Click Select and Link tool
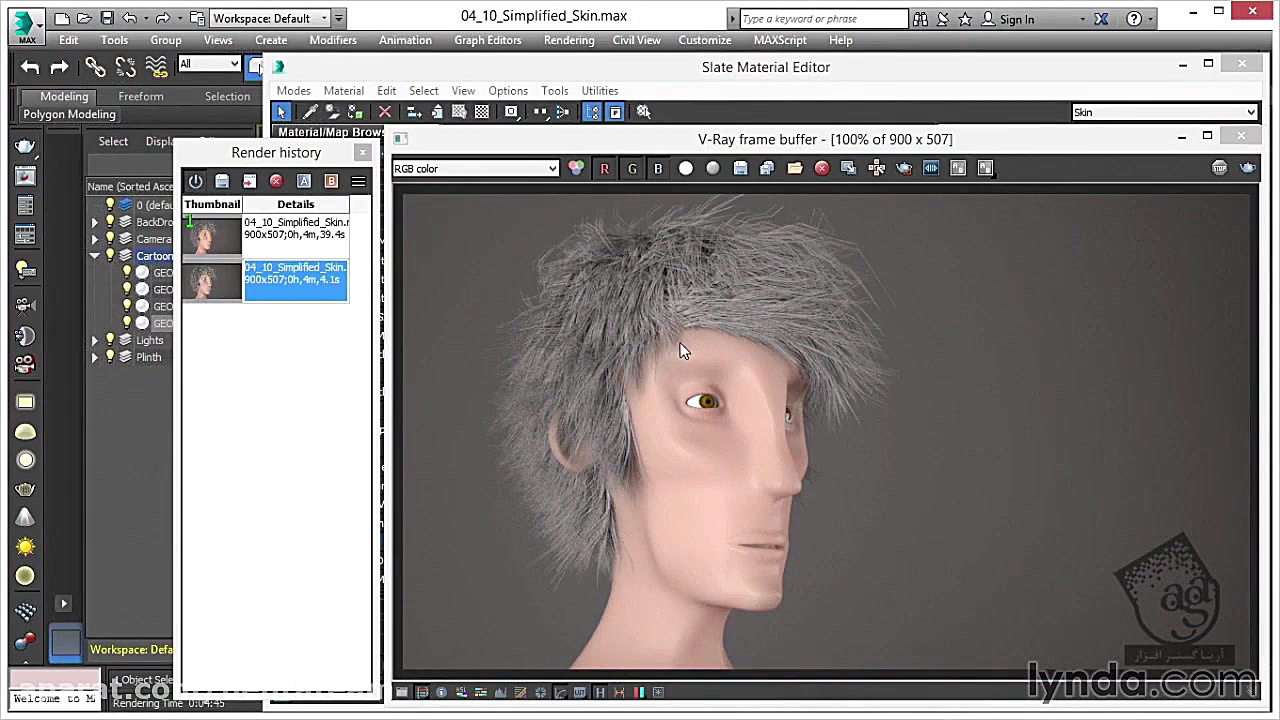 pyautogui.click(x=95, y=67)
